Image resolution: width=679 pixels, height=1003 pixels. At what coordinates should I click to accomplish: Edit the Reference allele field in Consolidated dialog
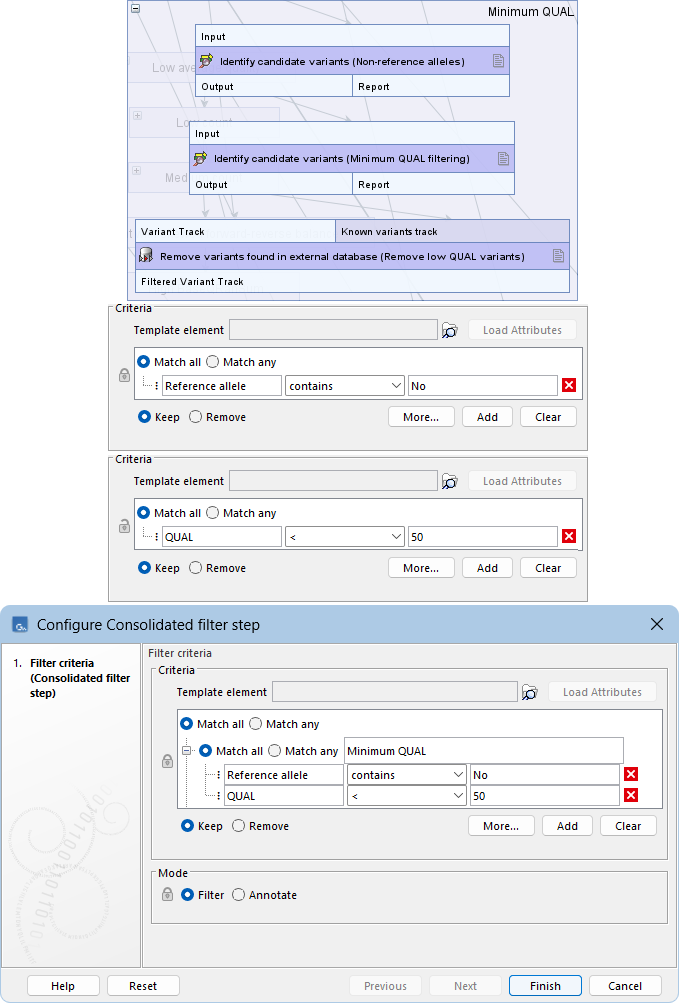point(284,775)
